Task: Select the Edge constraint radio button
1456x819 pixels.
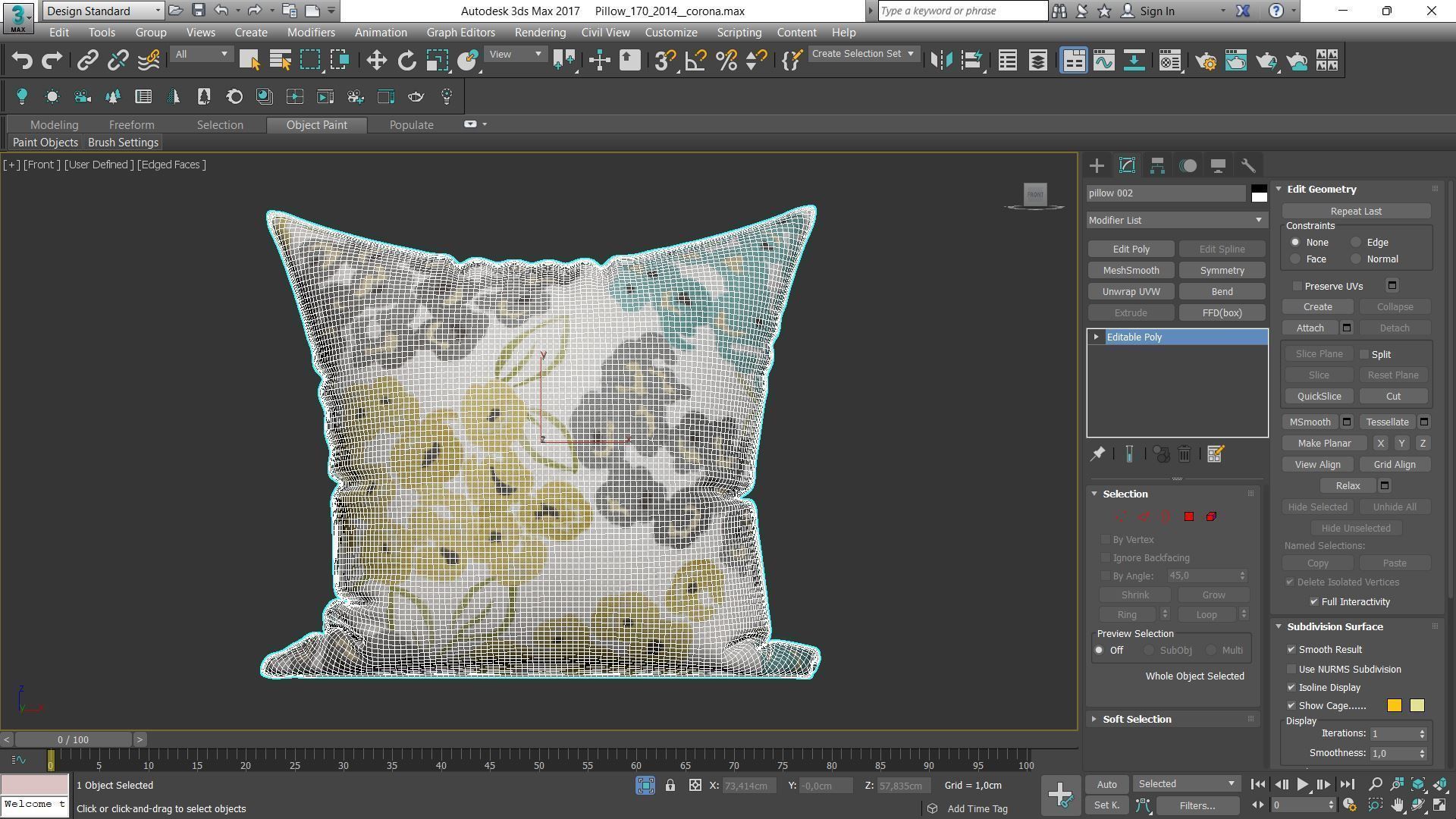Action: pyautogui.click(x=1356, y=243)
